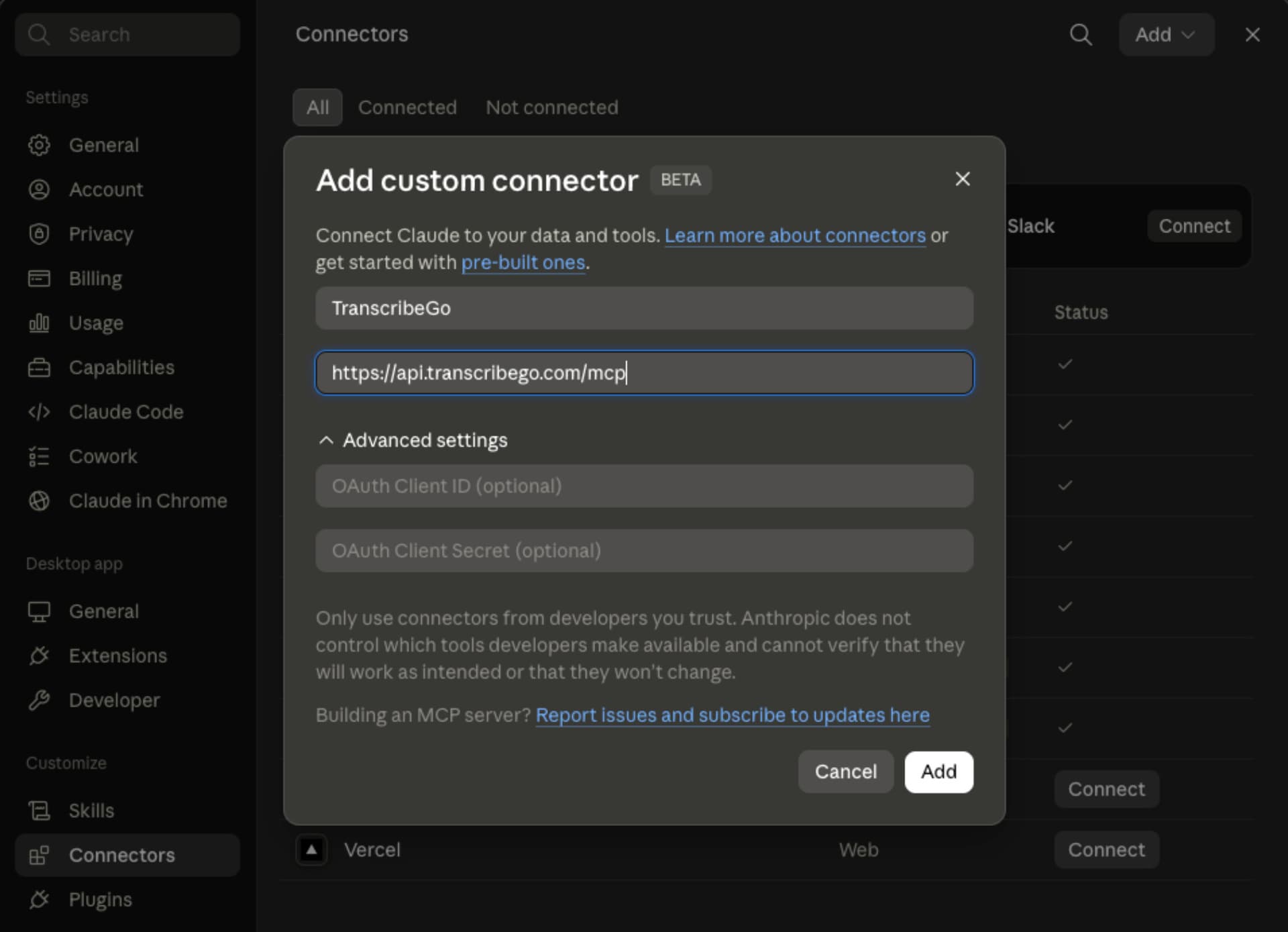Image resolution: width=1288 pixels, height=932 pixels.
Task: Click the Web label in Vercel row
Action: coord(859,849)
